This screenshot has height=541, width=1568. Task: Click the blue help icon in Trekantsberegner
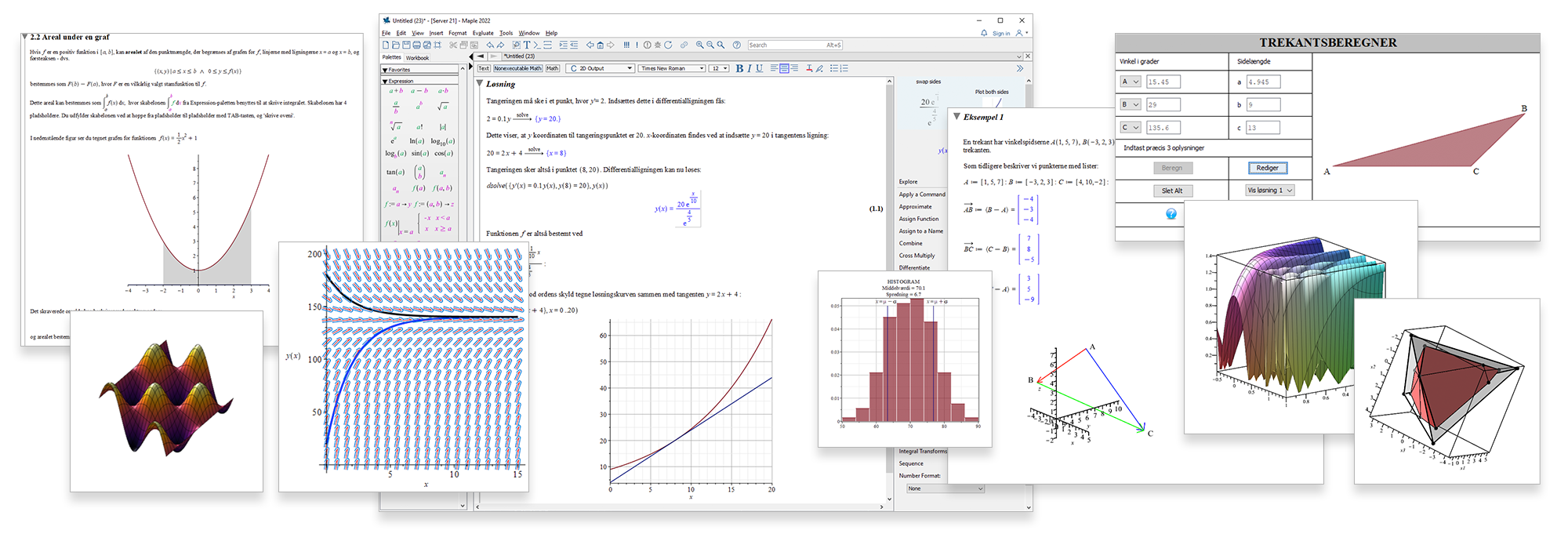[x=1171, y=214]
